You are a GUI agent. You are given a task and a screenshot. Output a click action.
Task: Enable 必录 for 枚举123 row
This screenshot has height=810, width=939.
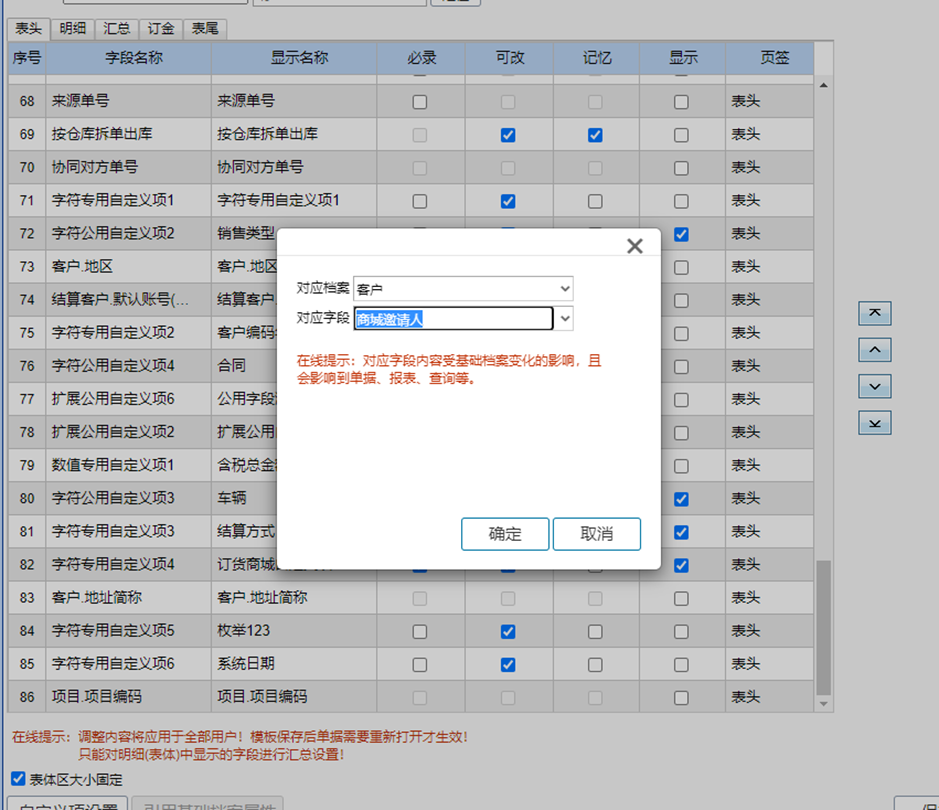(420, 631)
